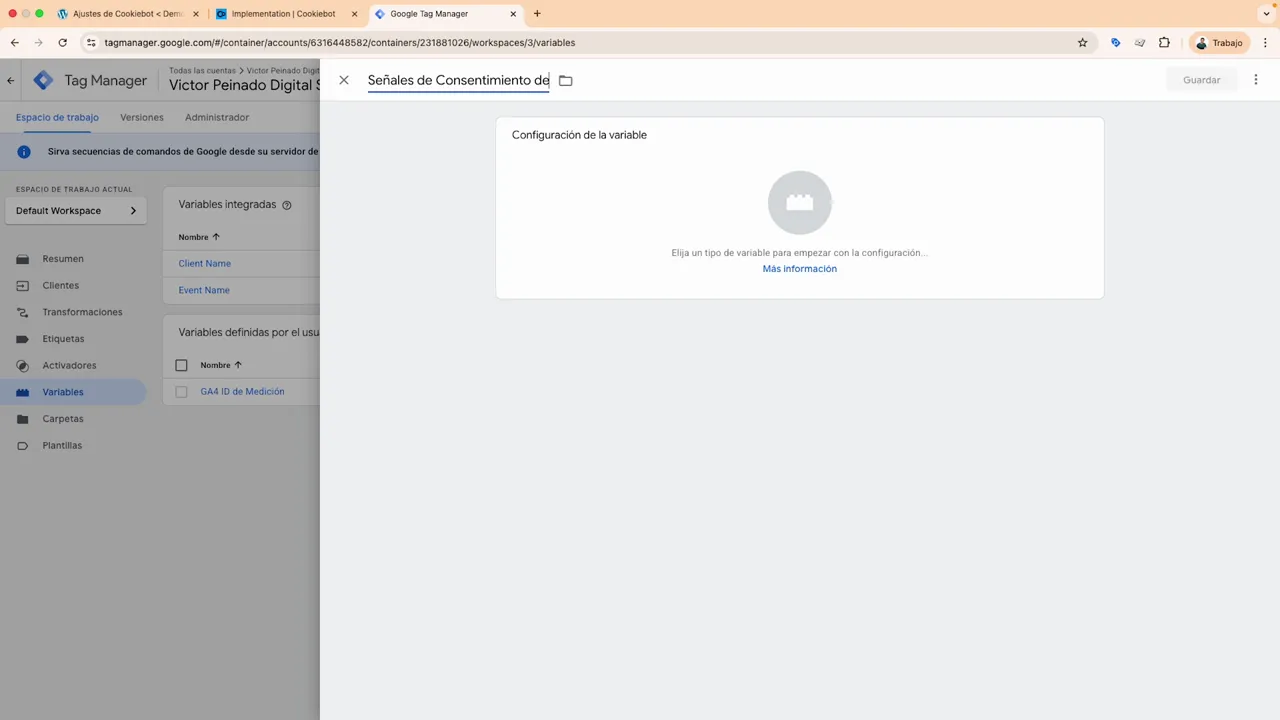Viewport: 1280px width, 720px height.
Task: Check the GA4 ID de Medición checkbox
Action: (181, 391)
